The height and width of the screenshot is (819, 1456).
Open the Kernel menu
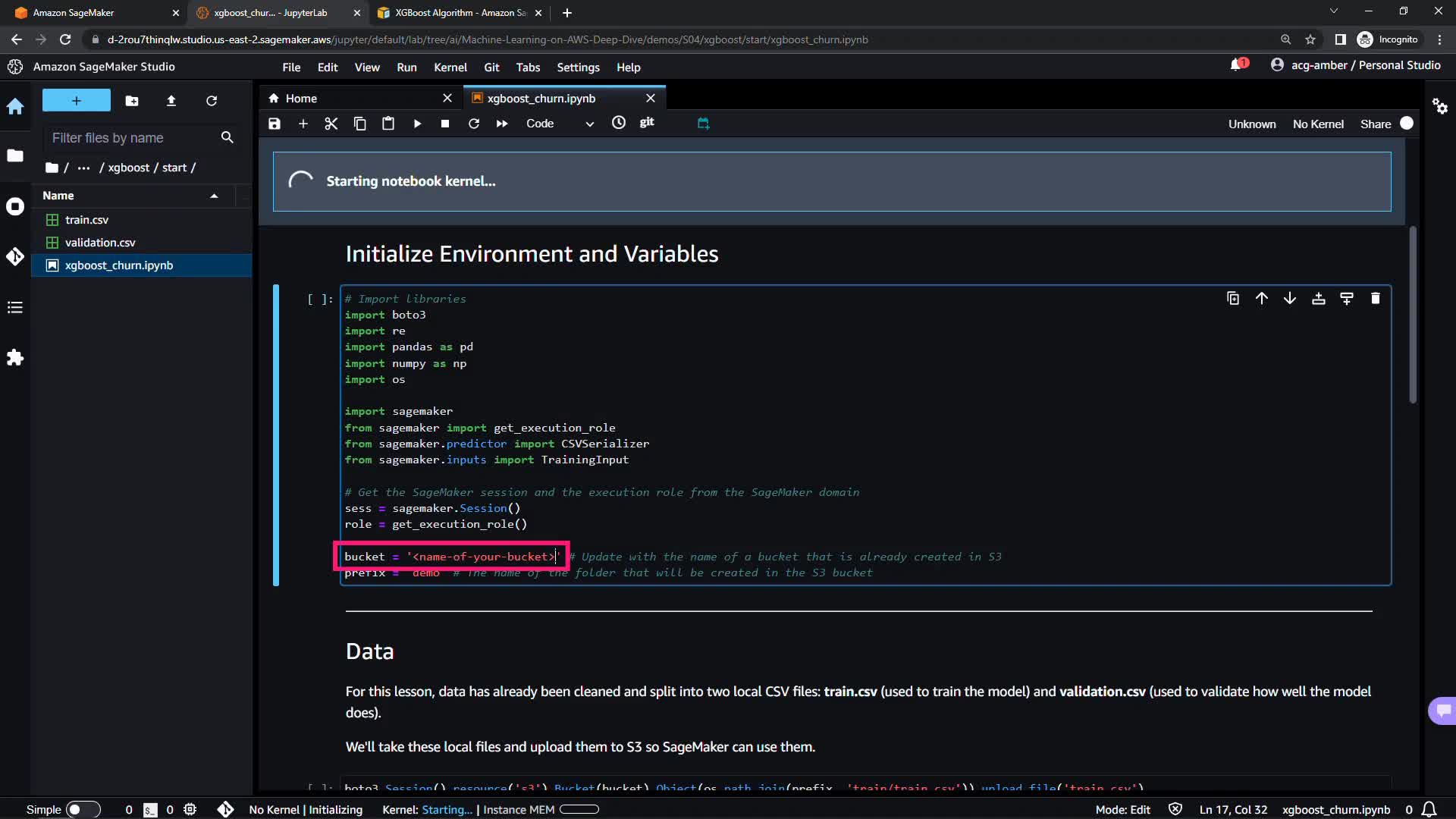[450, 67]
